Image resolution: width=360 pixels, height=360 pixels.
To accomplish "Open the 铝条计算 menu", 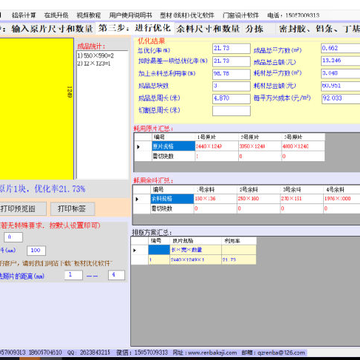I will click(x=24, y=15).
